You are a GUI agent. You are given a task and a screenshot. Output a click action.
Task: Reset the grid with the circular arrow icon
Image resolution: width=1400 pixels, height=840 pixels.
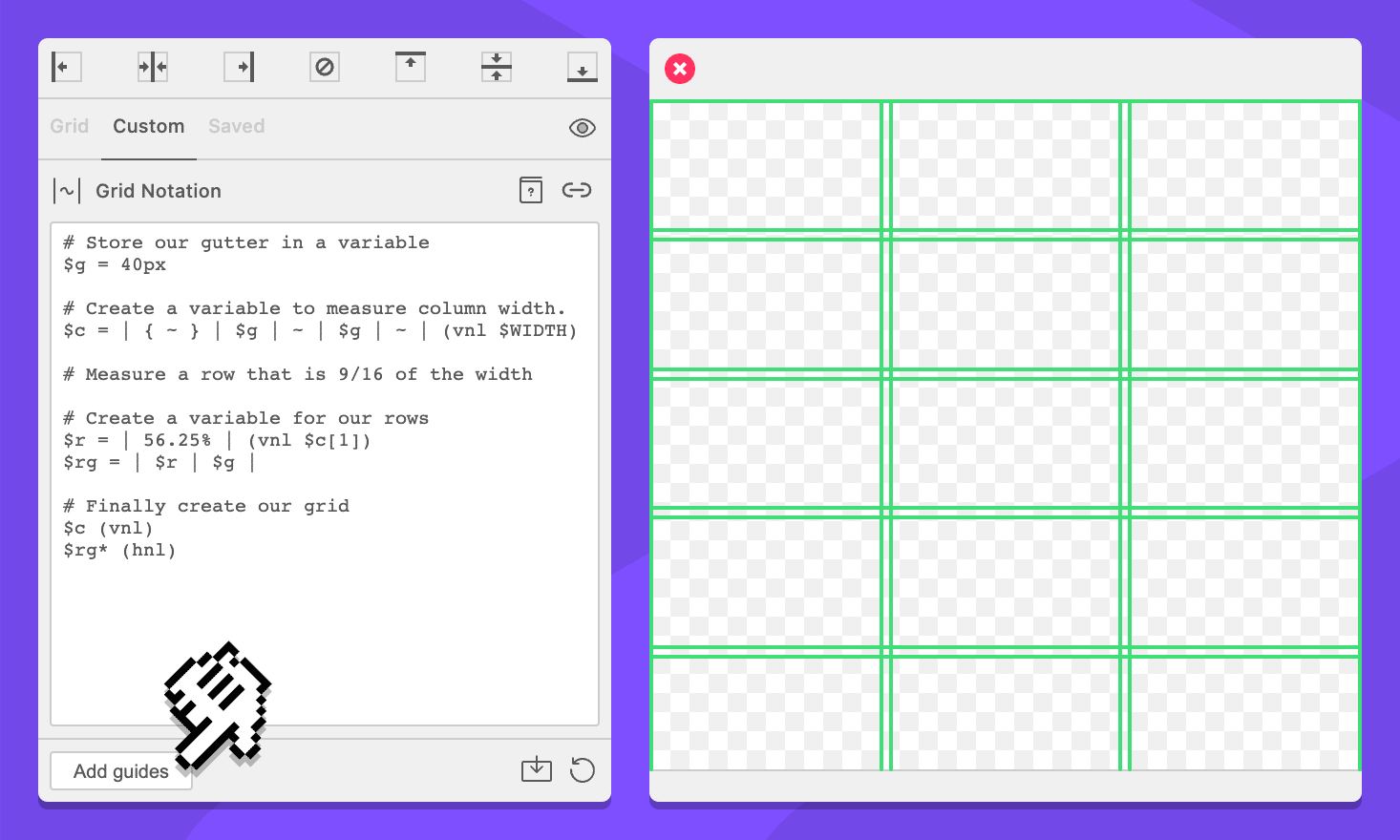(582, 769)
